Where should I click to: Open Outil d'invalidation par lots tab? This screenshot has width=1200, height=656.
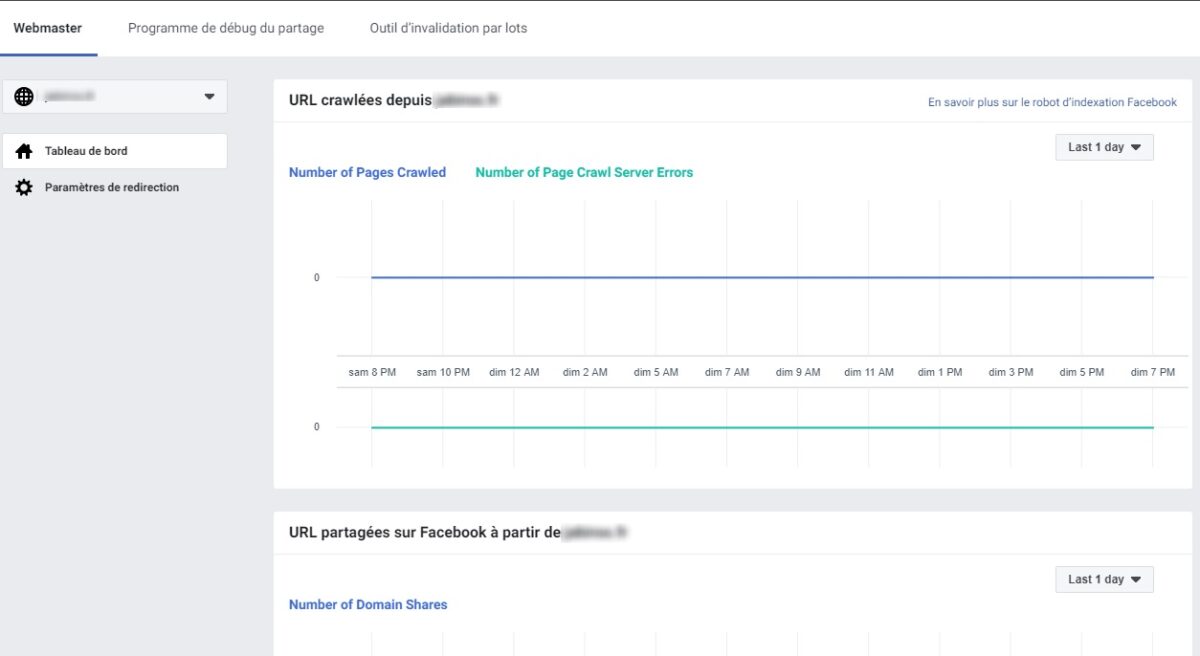click(x=448, y=28)
